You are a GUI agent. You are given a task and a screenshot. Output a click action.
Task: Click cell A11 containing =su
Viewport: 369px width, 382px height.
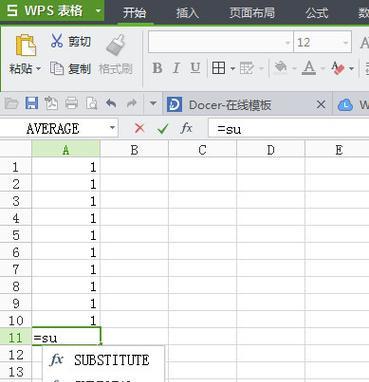(66, 337)
